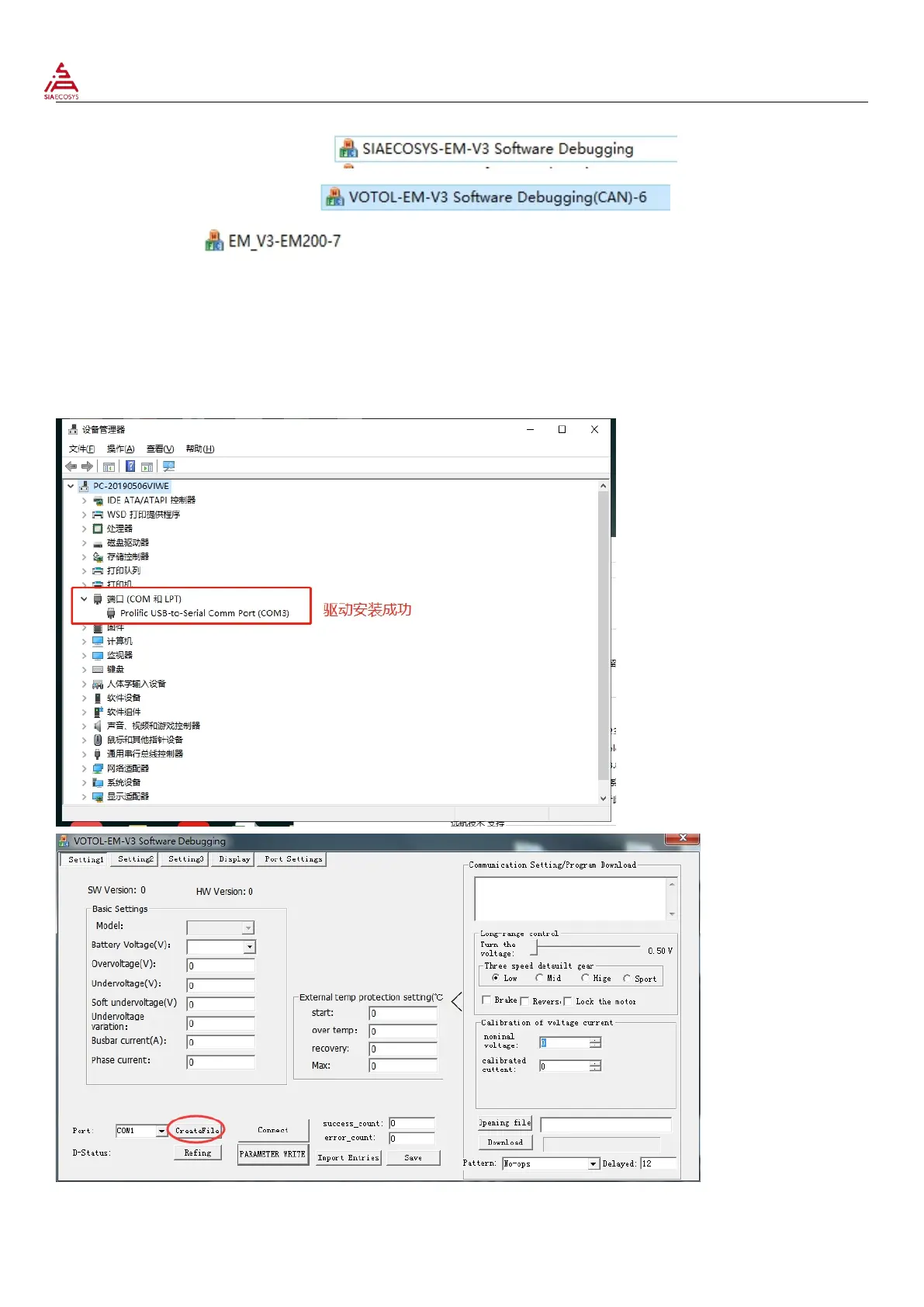Click the Save button
This screenshot has width=924, height=1307.
pyautogui.click(x=414, y=1157)
